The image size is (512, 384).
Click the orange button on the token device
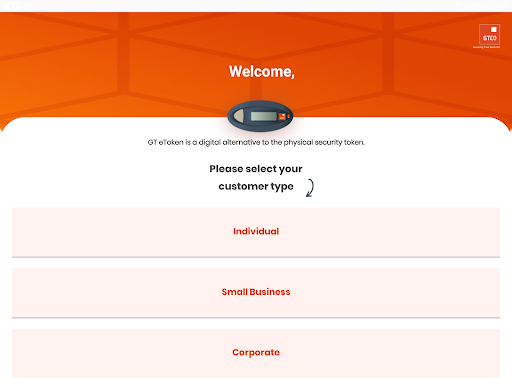(x=282, y=116)
